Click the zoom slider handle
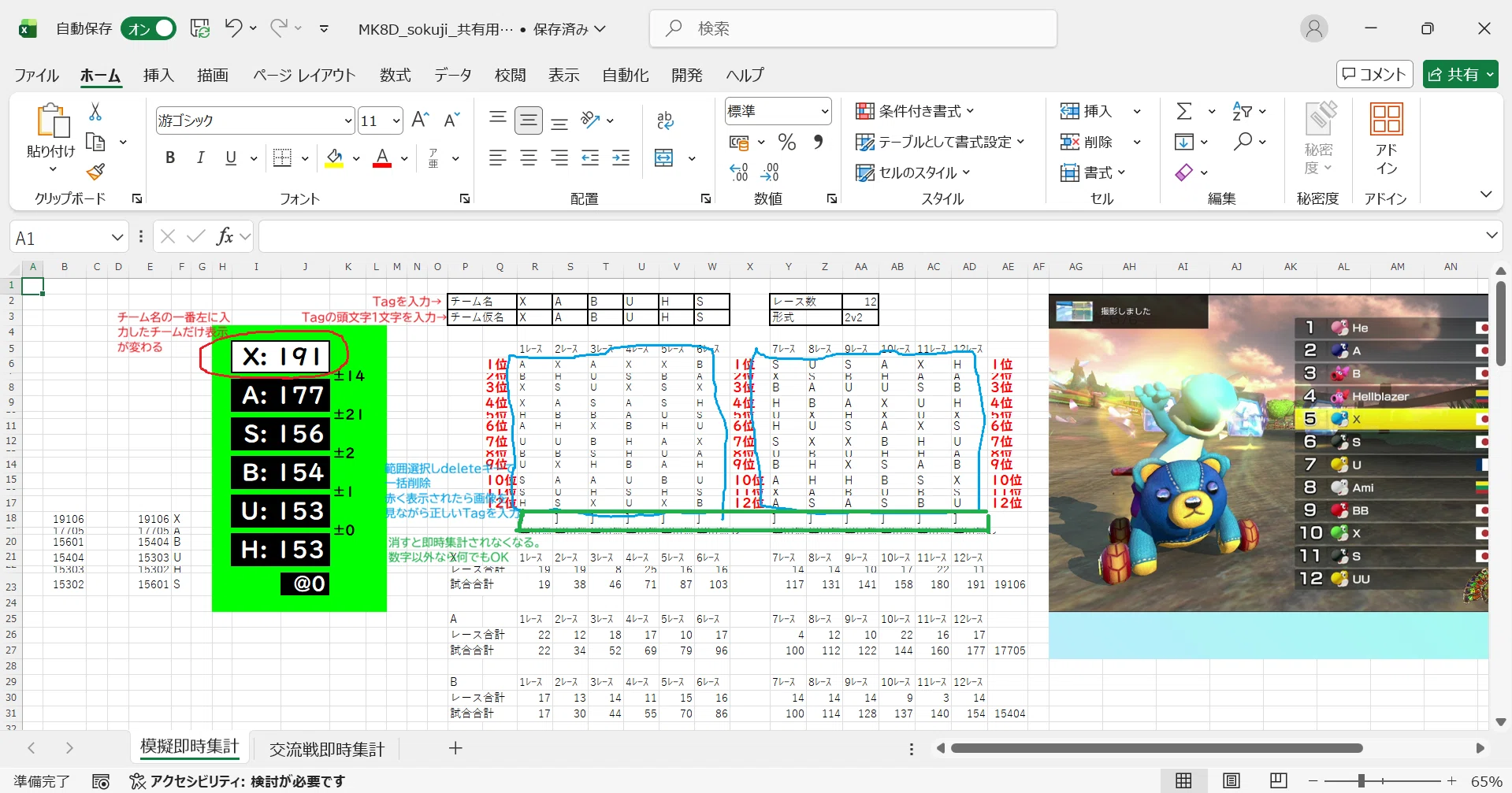The width and height of the screenshot is (1512, 793). coord(1361,780)
